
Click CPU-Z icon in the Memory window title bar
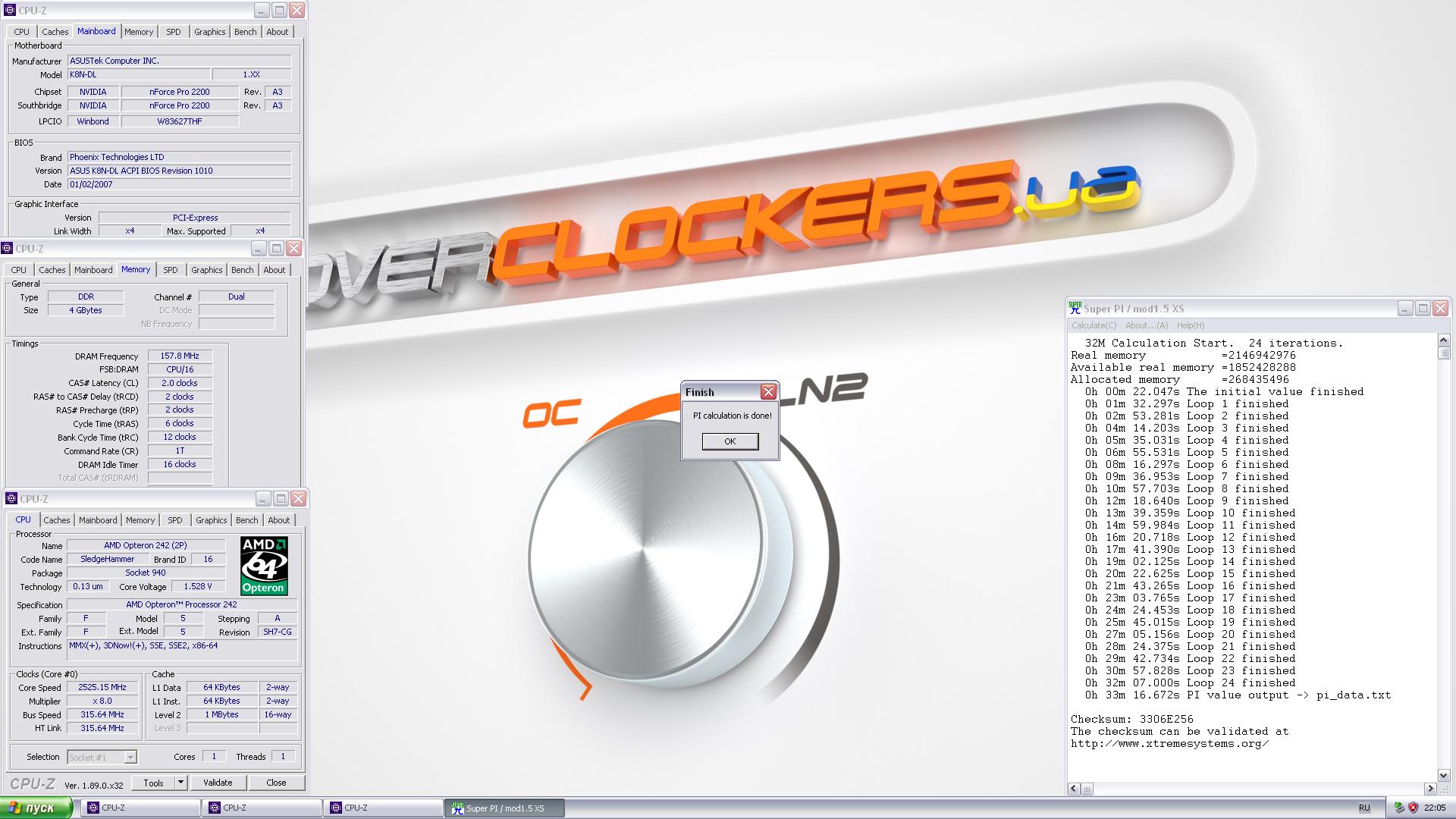click(x=7, y=249)
